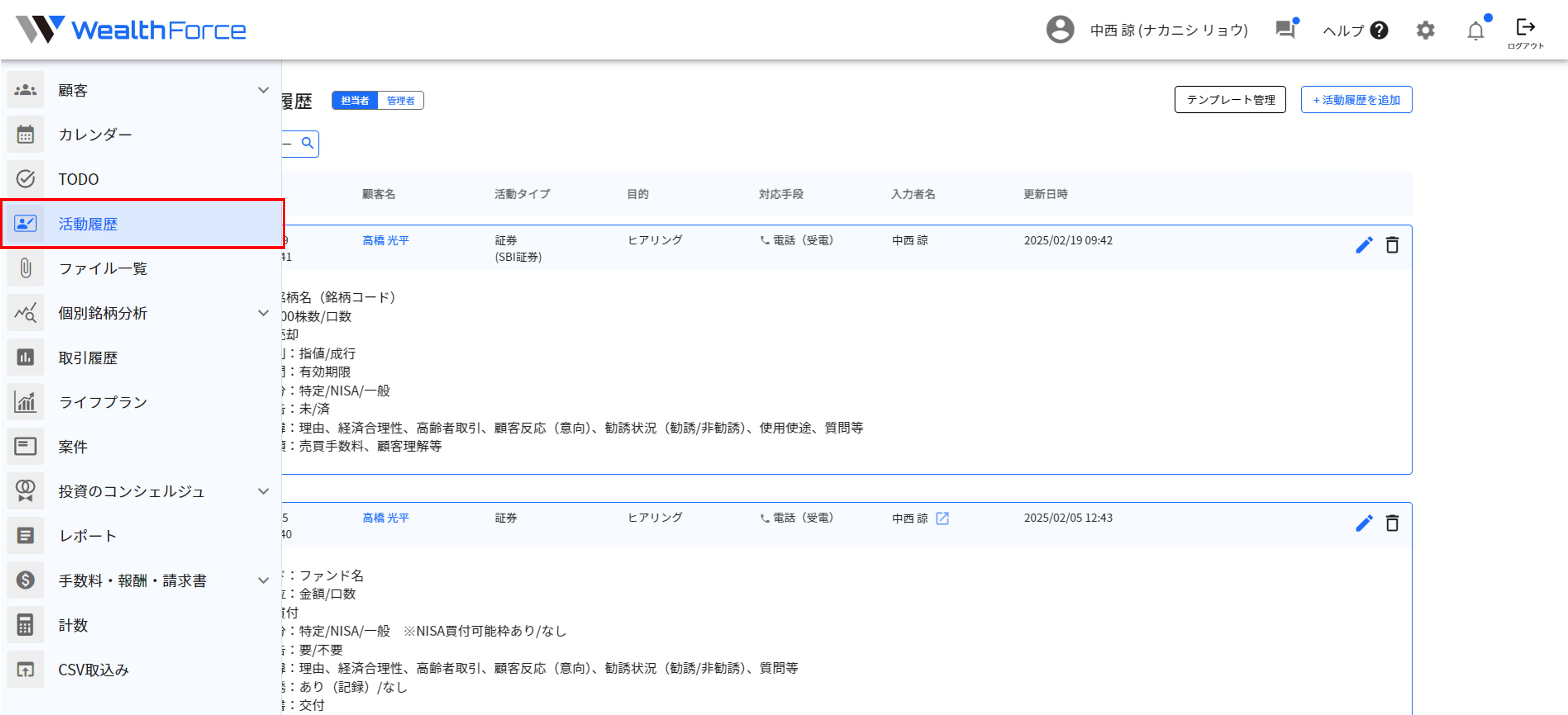1568x715 pixels.
Task: Go to TODO in sidebar
Action: (x=78, y=179)
